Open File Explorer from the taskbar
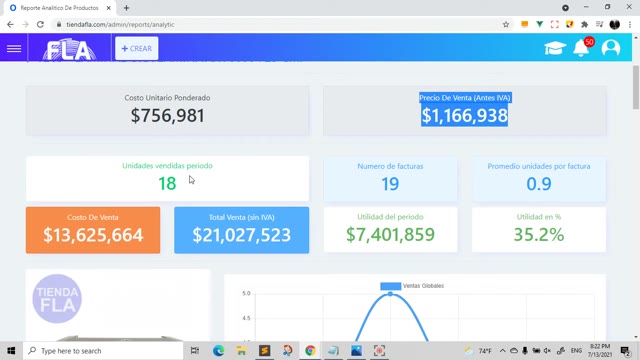 pyautogui.click(x=241, y=351)
